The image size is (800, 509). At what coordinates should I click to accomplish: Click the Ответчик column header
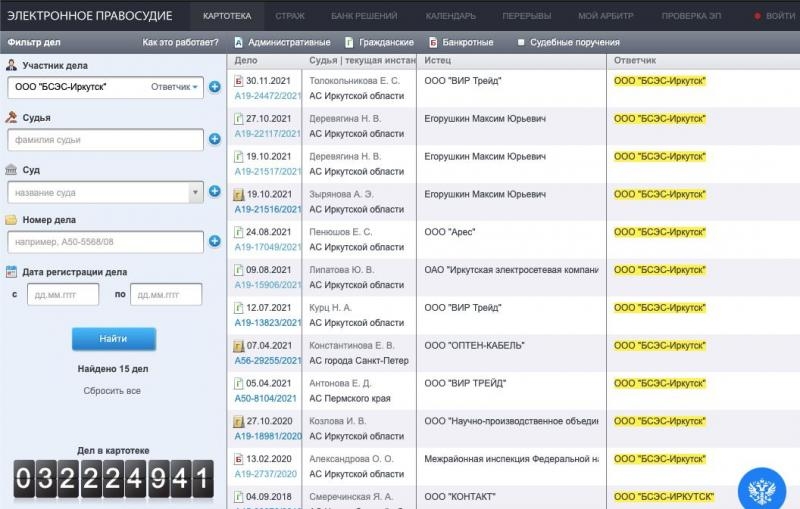coord(635,60)
